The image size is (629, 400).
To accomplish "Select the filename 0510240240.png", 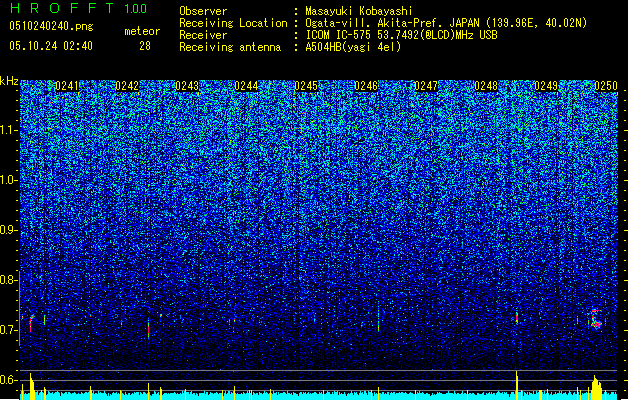I will coord(51,26).
